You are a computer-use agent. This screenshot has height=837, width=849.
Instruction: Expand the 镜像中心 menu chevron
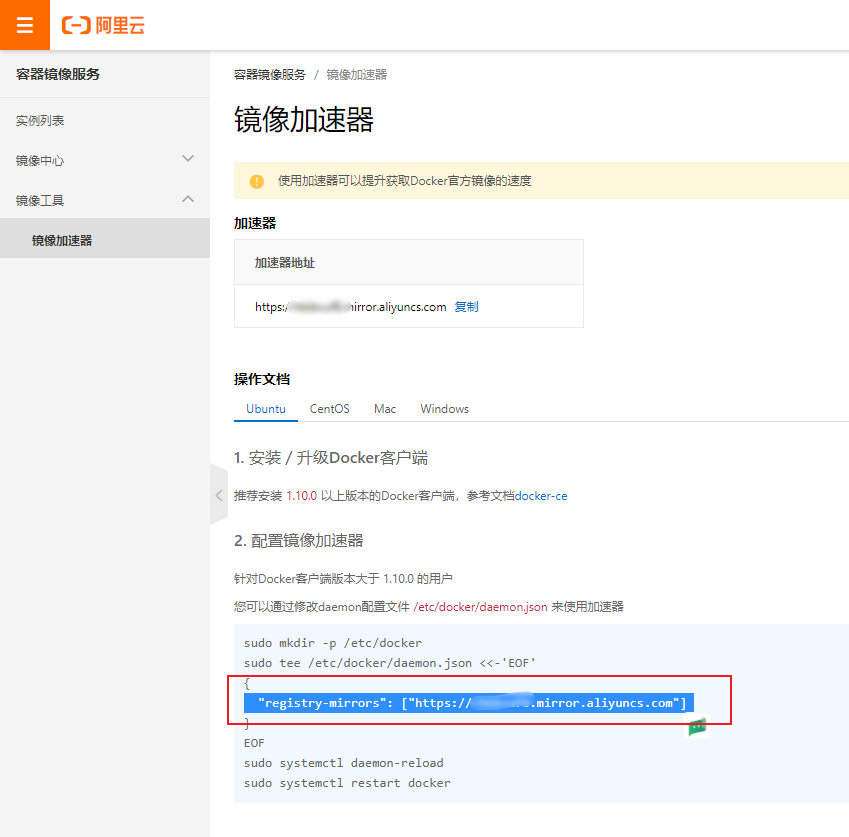coord(188,159)
